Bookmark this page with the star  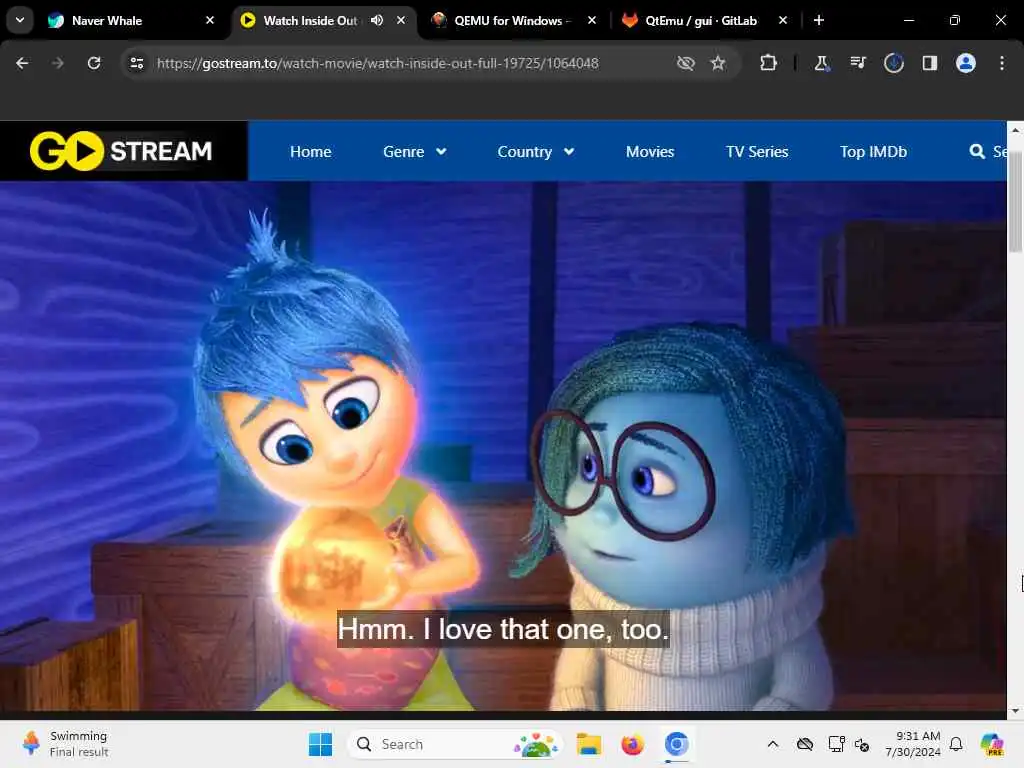click(x=718, y=63)
